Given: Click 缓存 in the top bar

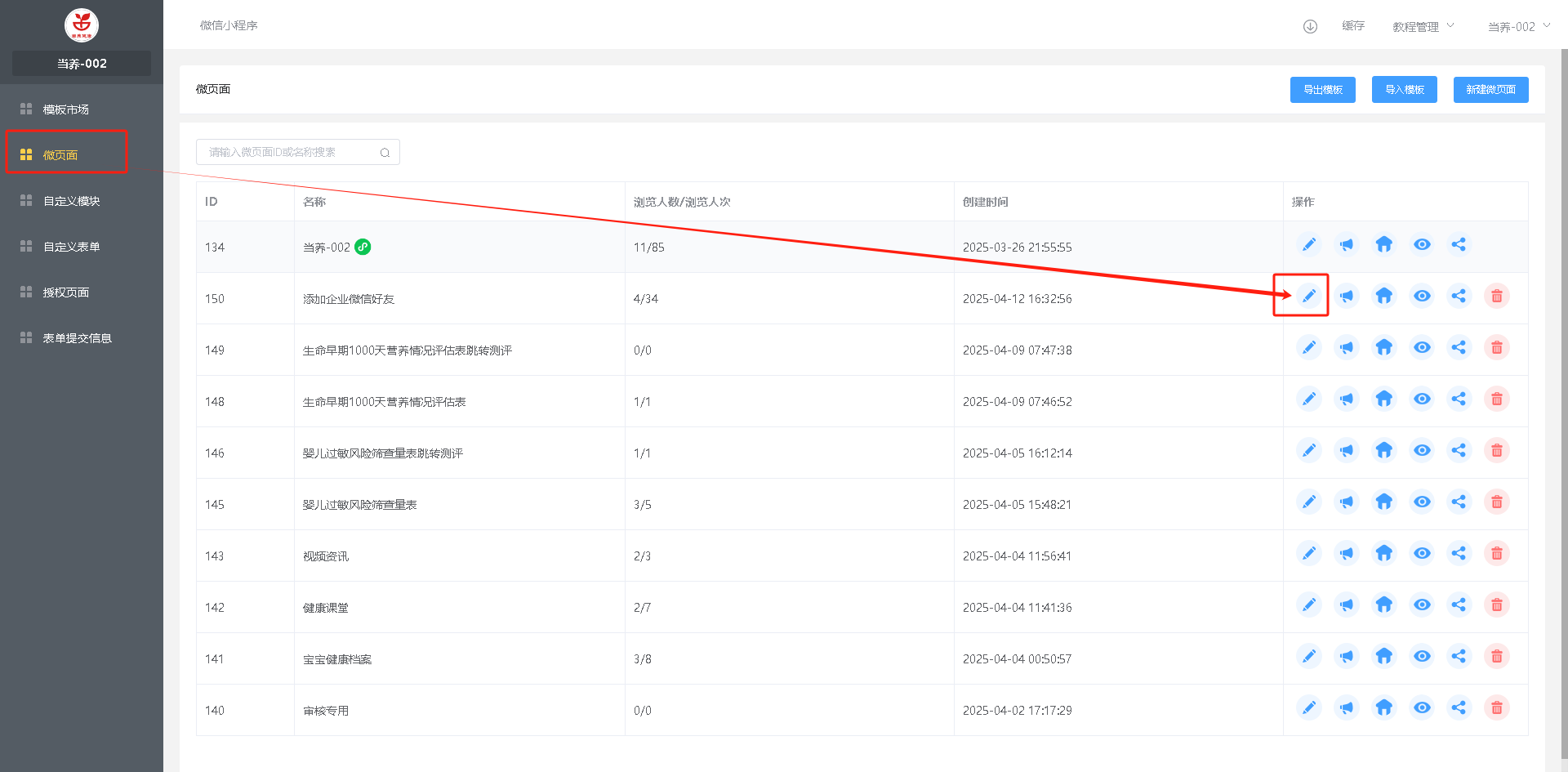Looking at the screenshot, I should 1352,26.
